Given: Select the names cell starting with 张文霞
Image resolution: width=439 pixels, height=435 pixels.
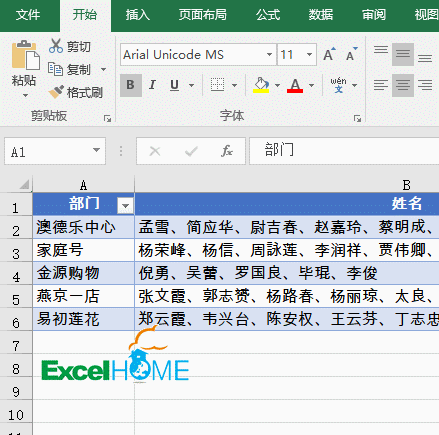Looking at the screenshot, I should click(287, 296).
